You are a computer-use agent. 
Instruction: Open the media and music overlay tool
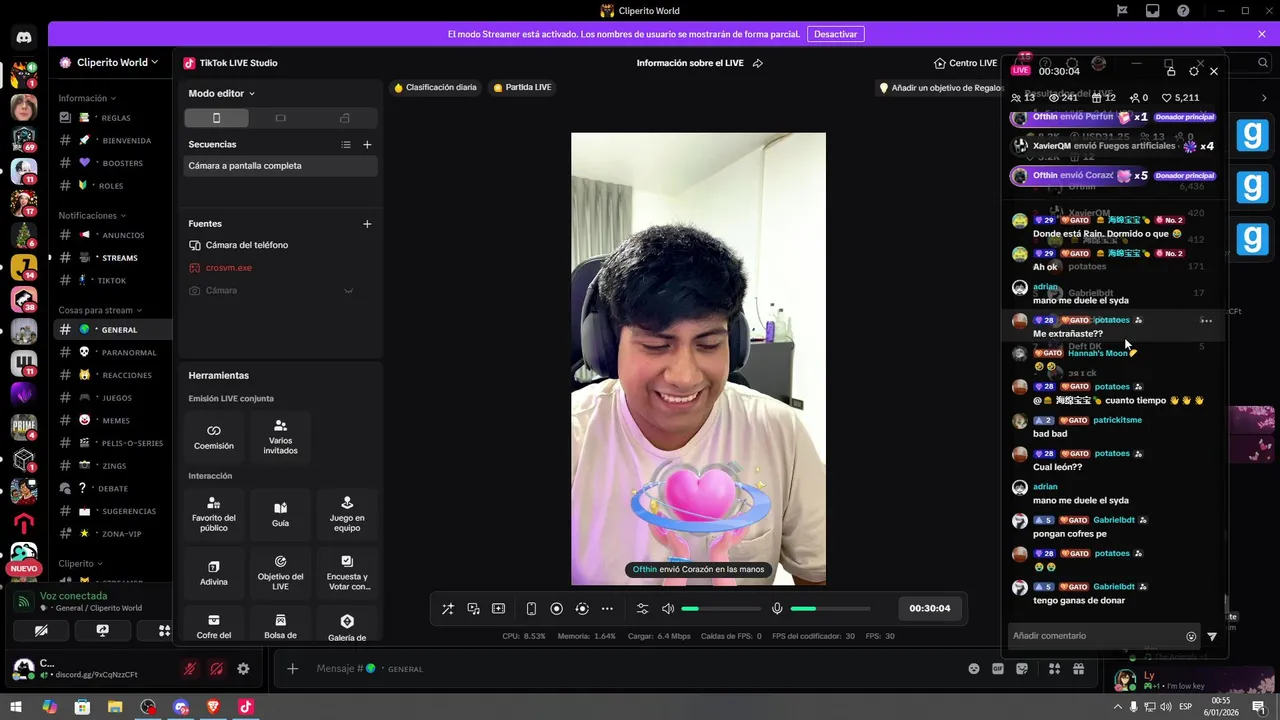tap(473, 608)
